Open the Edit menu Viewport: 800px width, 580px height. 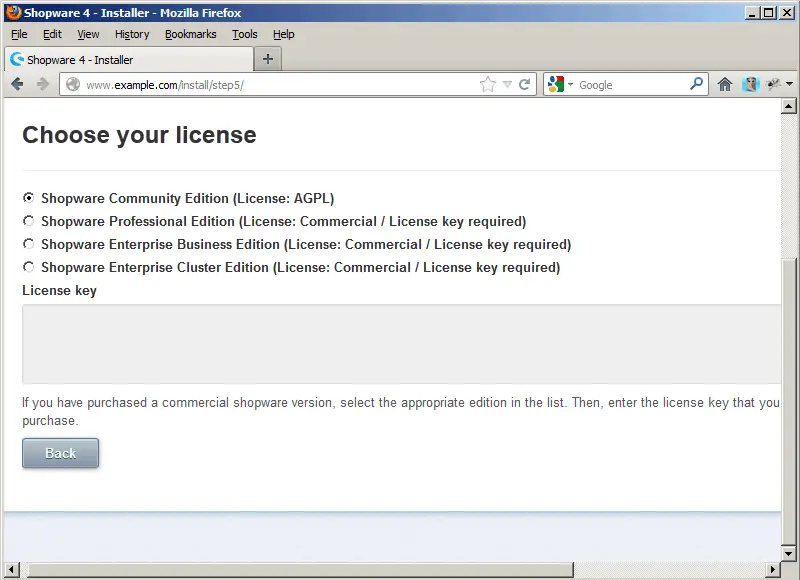[52, 34]
